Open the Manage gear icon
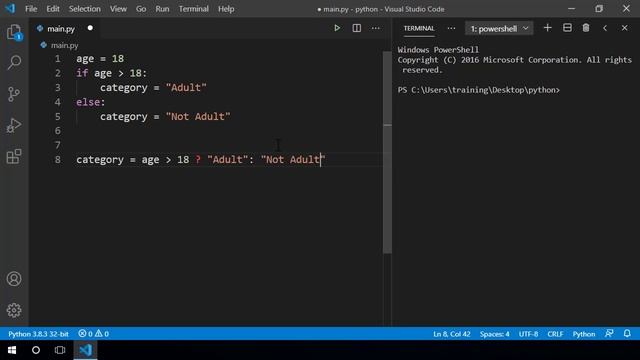The image size is (640, 360). coord(14,310)
